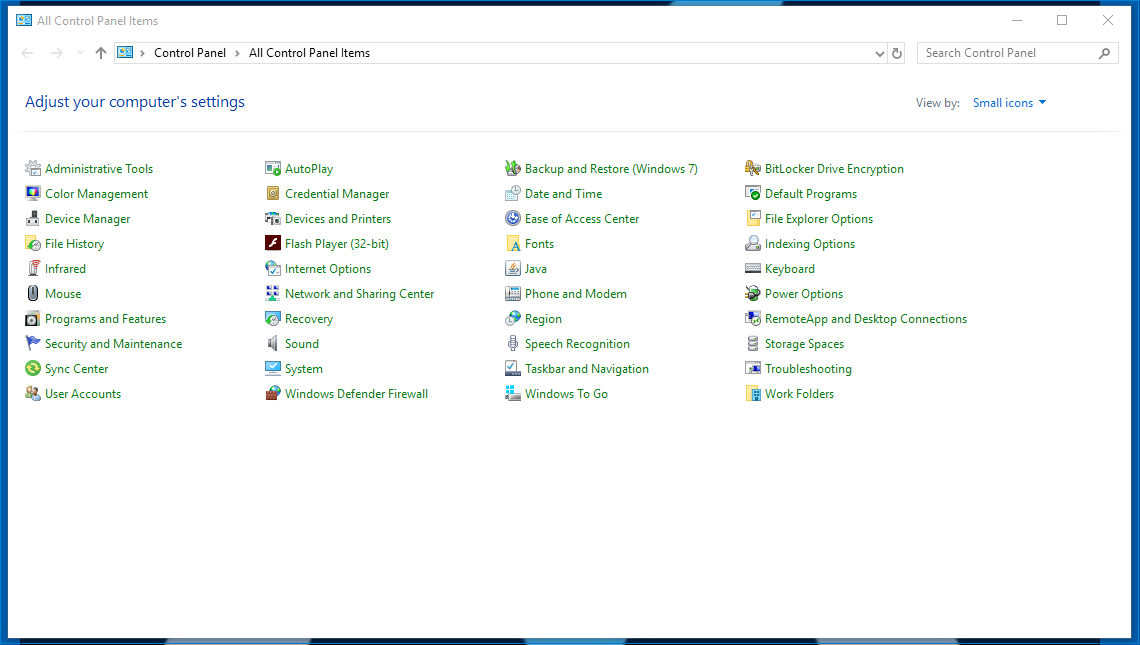Open the recent locations dropdown arrow
Image resolution: width=1140 pixels, height=645 pixels.
80,53
